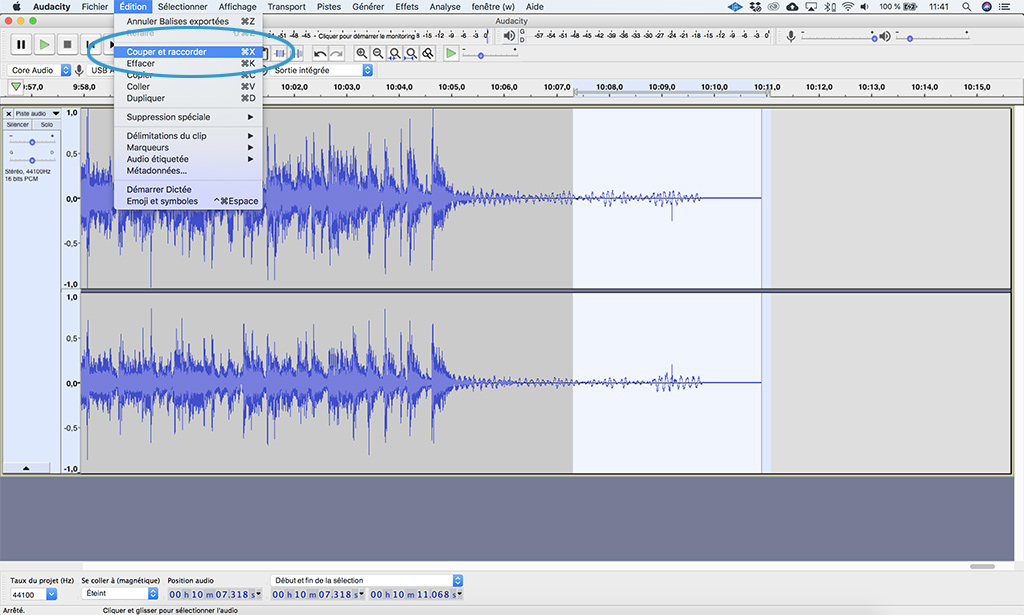Click the Redo arrow toolbar icon
Viewport: 1024px width, 615px height.
click(336, 54)
